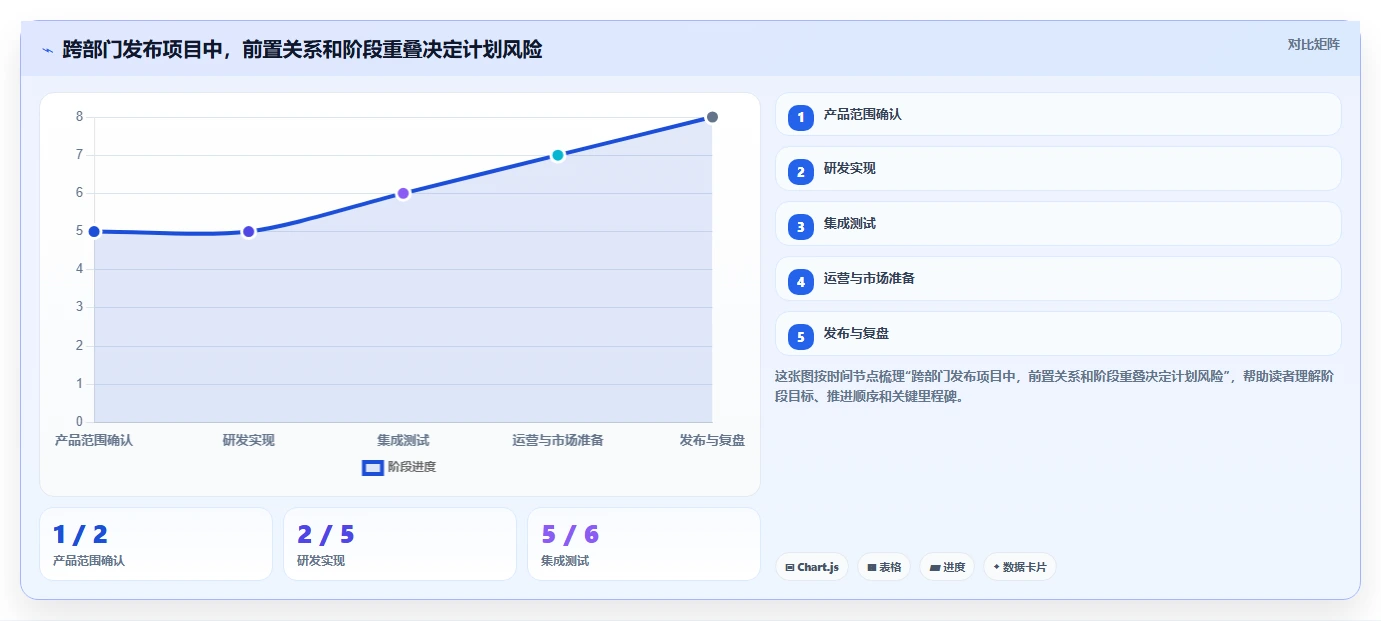Click the cyan data point for 运营与市场准备

pyautogui.click(x=558, y=155)
